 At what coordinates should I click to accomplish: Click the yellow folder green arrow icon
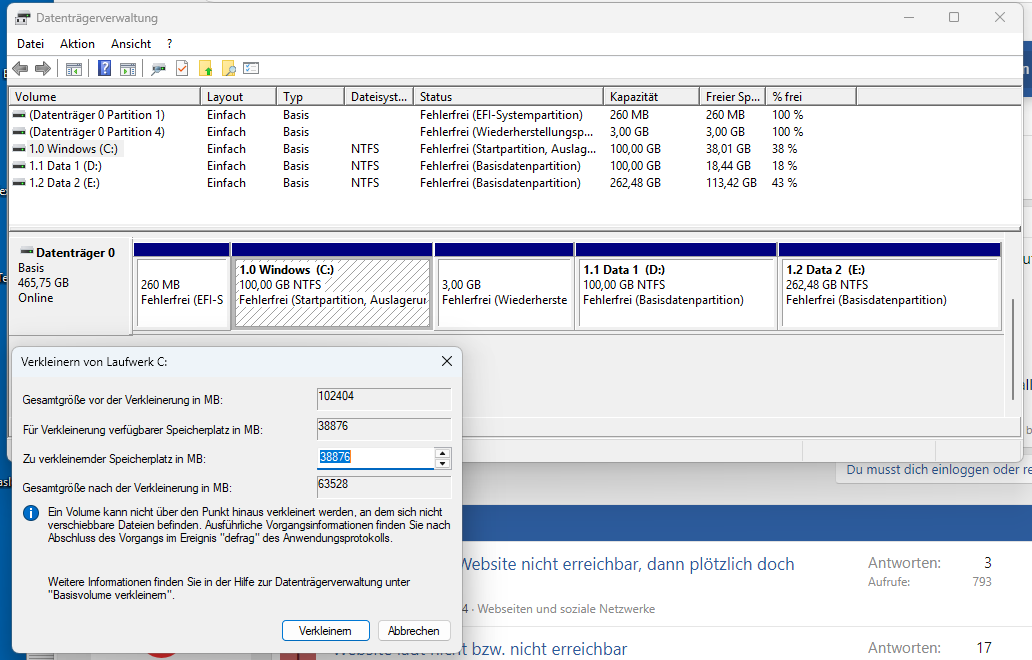tap(206, 68)
